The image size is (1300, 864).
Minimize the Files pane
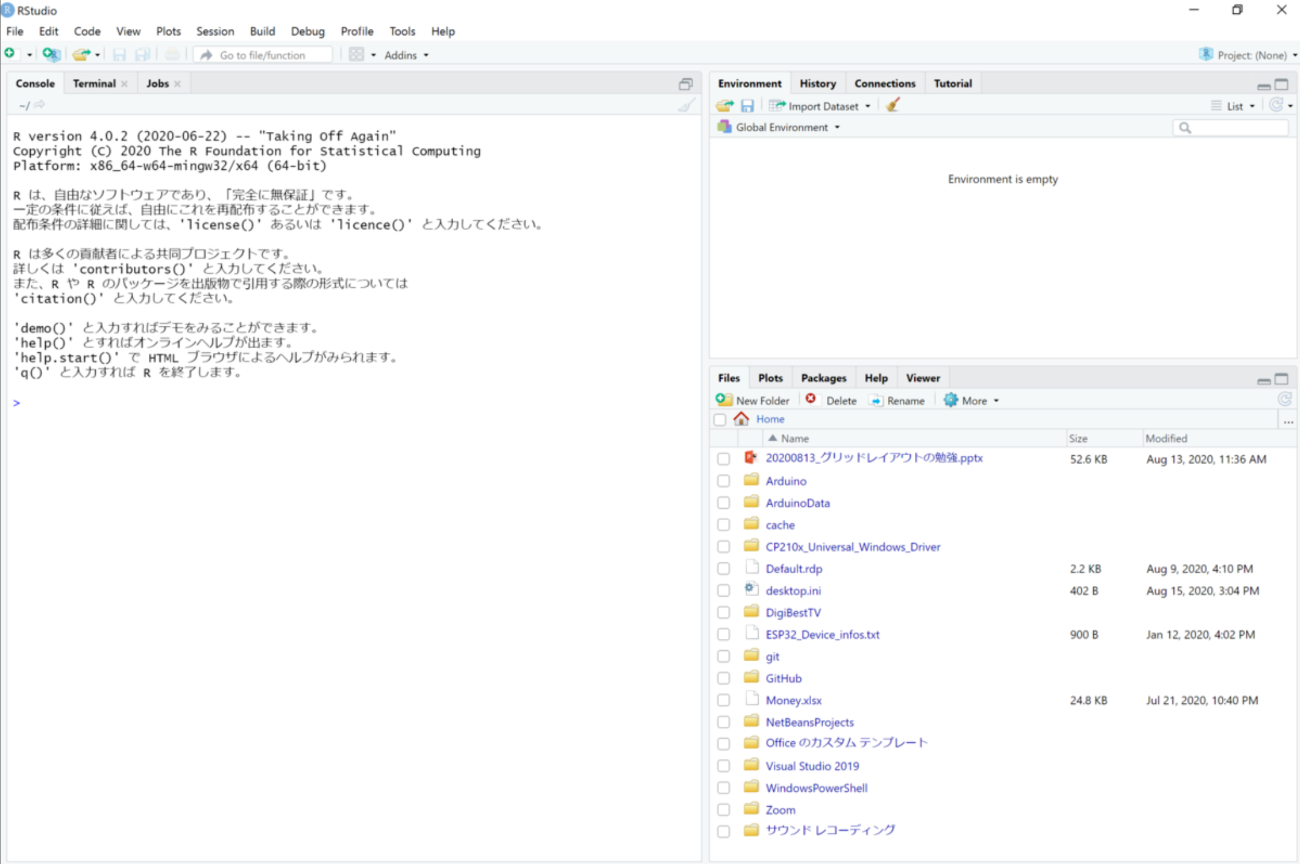(1264, 381)
